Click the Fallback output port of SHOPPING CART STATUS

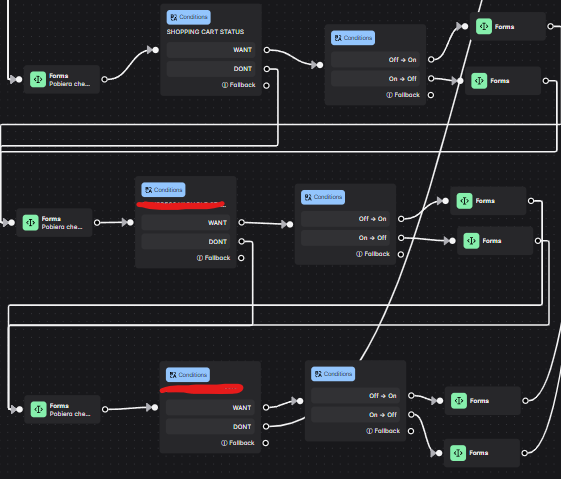266,85
